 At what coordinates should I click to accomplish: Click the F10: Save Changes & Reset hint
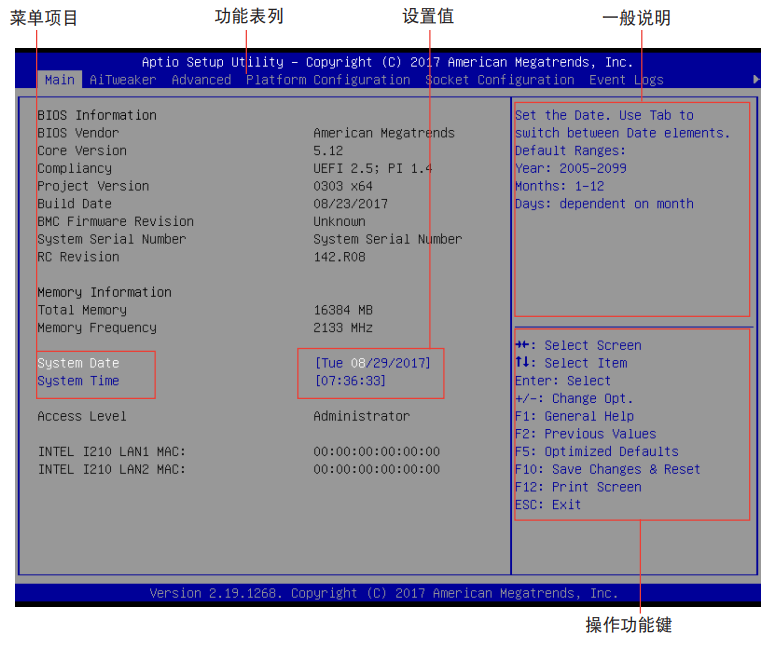coord(608,470)
